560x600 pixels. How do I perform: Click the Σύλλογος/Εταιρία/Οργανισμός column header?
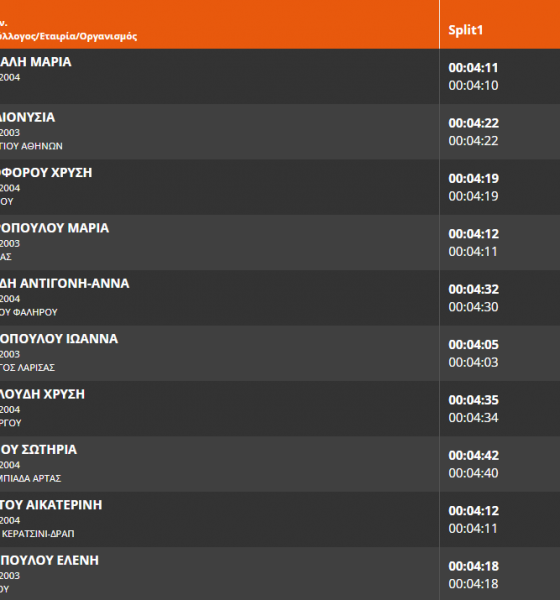69,36
